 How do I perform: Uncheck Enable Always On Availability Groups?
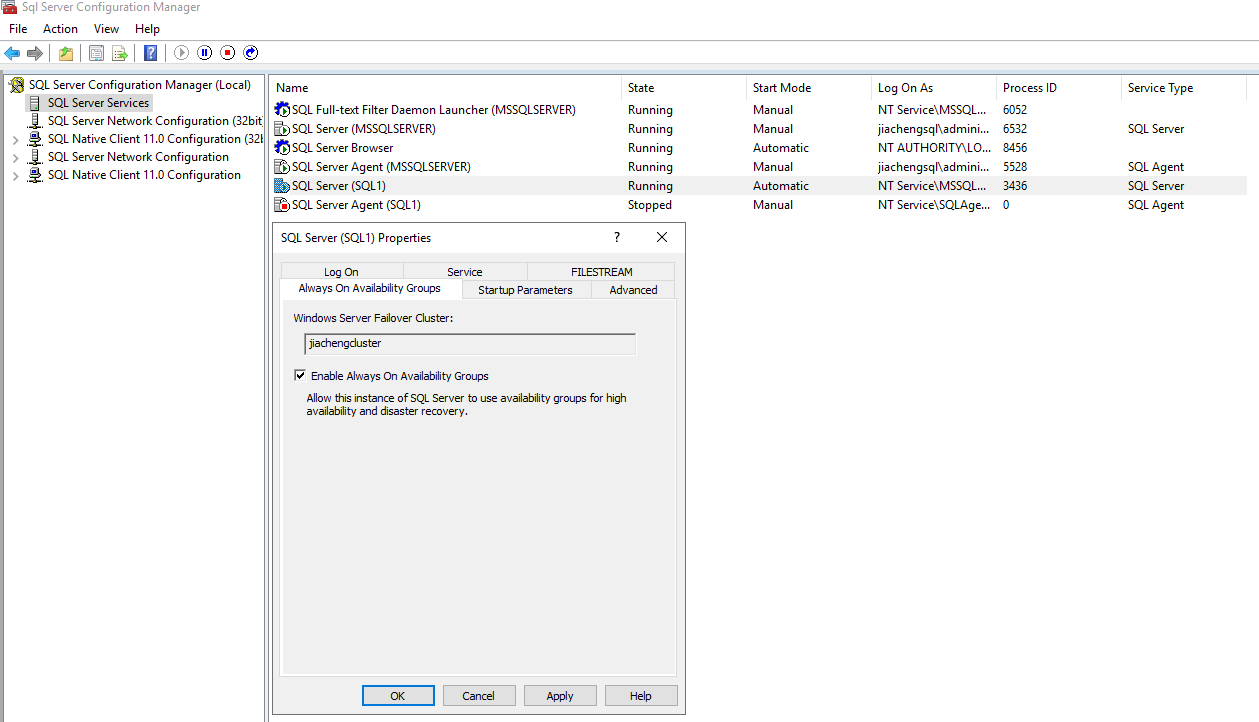300,376
